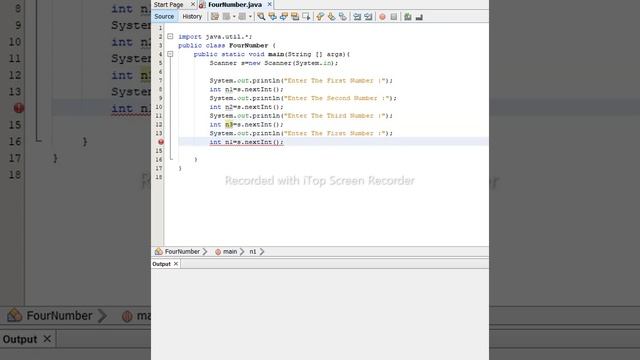Open the Forward history dropdown arrow
The height and width of the screenshot is (360, 640).
250,17
